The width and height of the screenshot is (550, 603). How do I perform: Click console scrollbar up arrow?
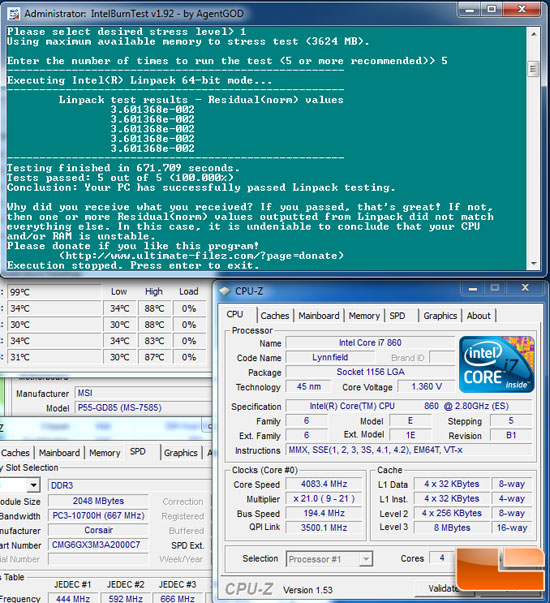(533, 34)
